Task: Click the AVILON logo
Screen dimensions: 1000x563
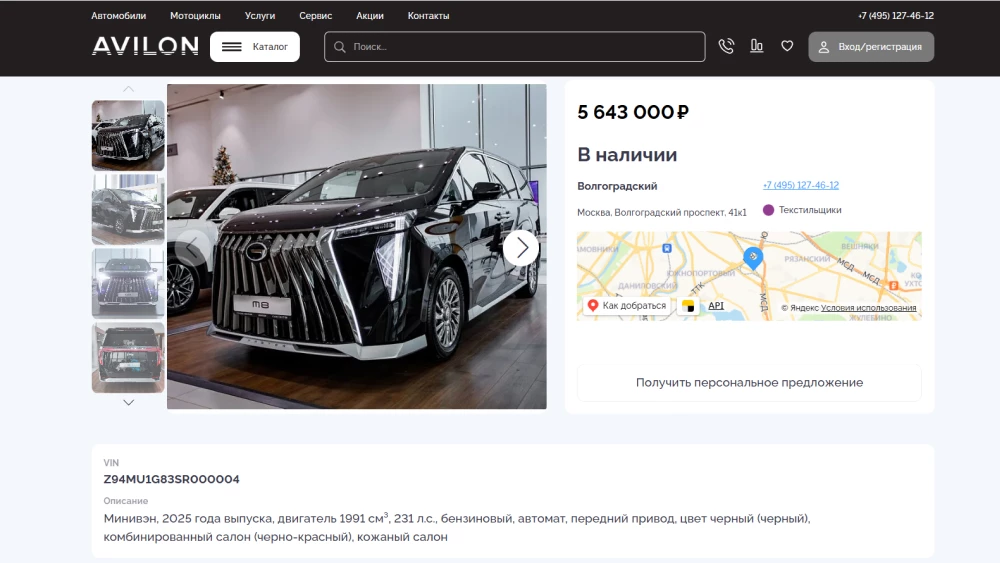Action: pyautogui.click(x=145, y=46)
